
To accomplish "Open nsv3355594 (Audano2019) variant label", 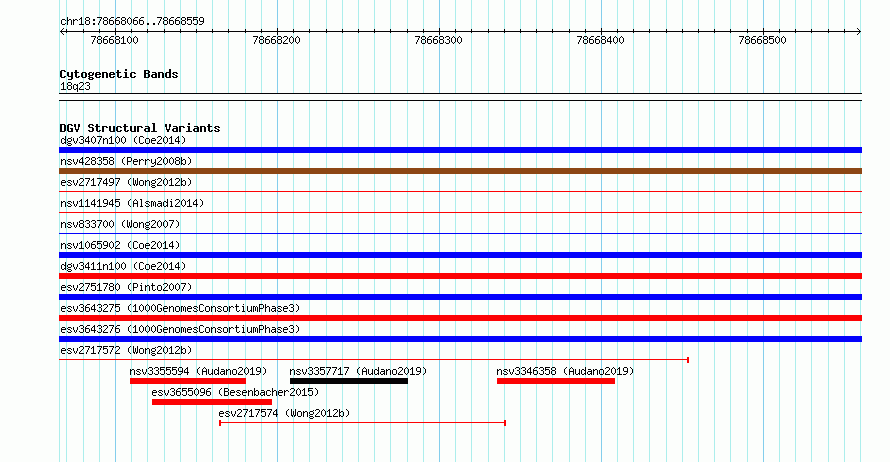I will [x=198, y=371].
